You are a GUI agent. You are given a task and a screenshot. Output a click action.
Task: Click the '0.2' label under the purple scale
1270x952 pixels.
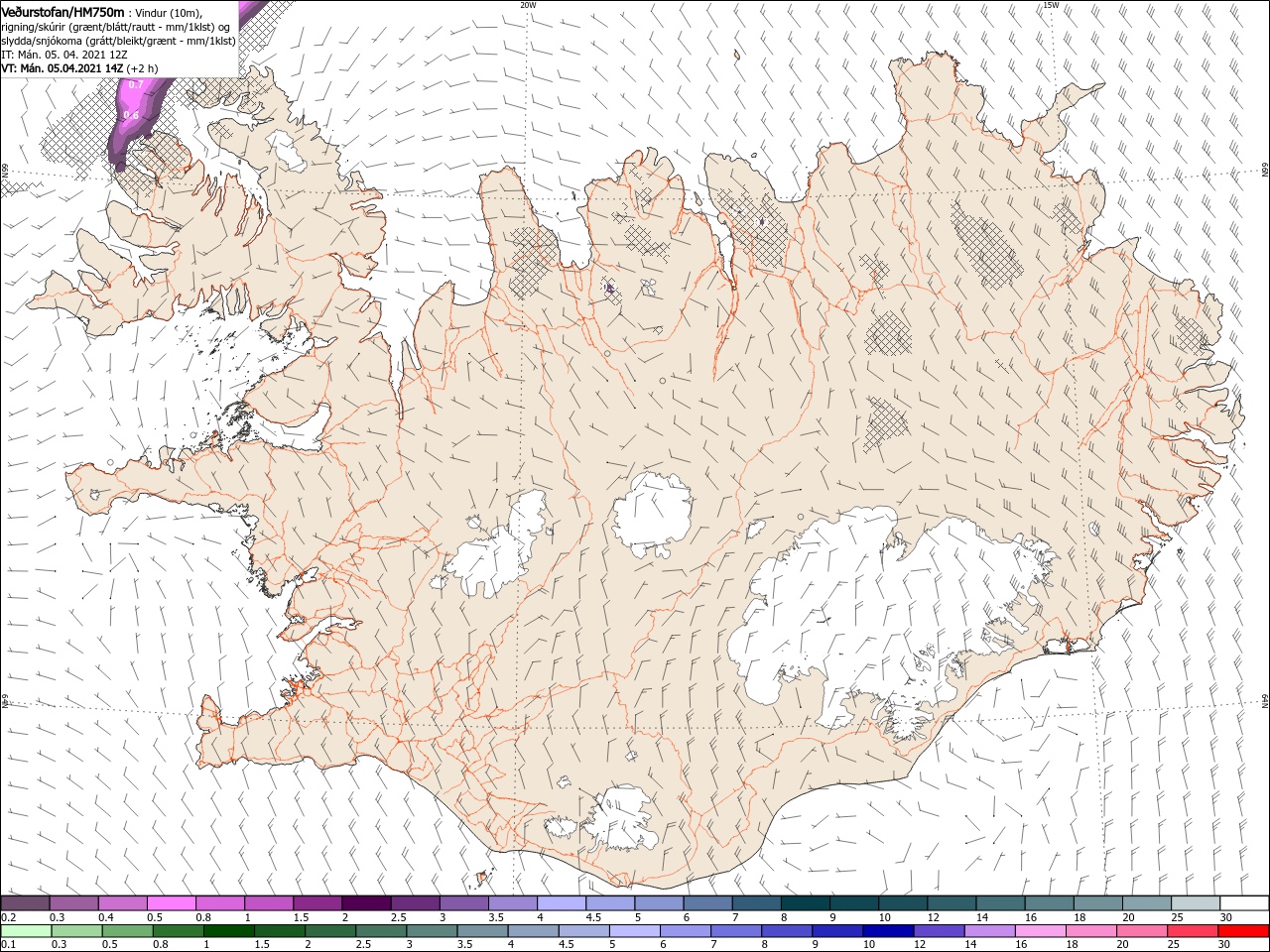pyautogui.click(x=8, y=917)
